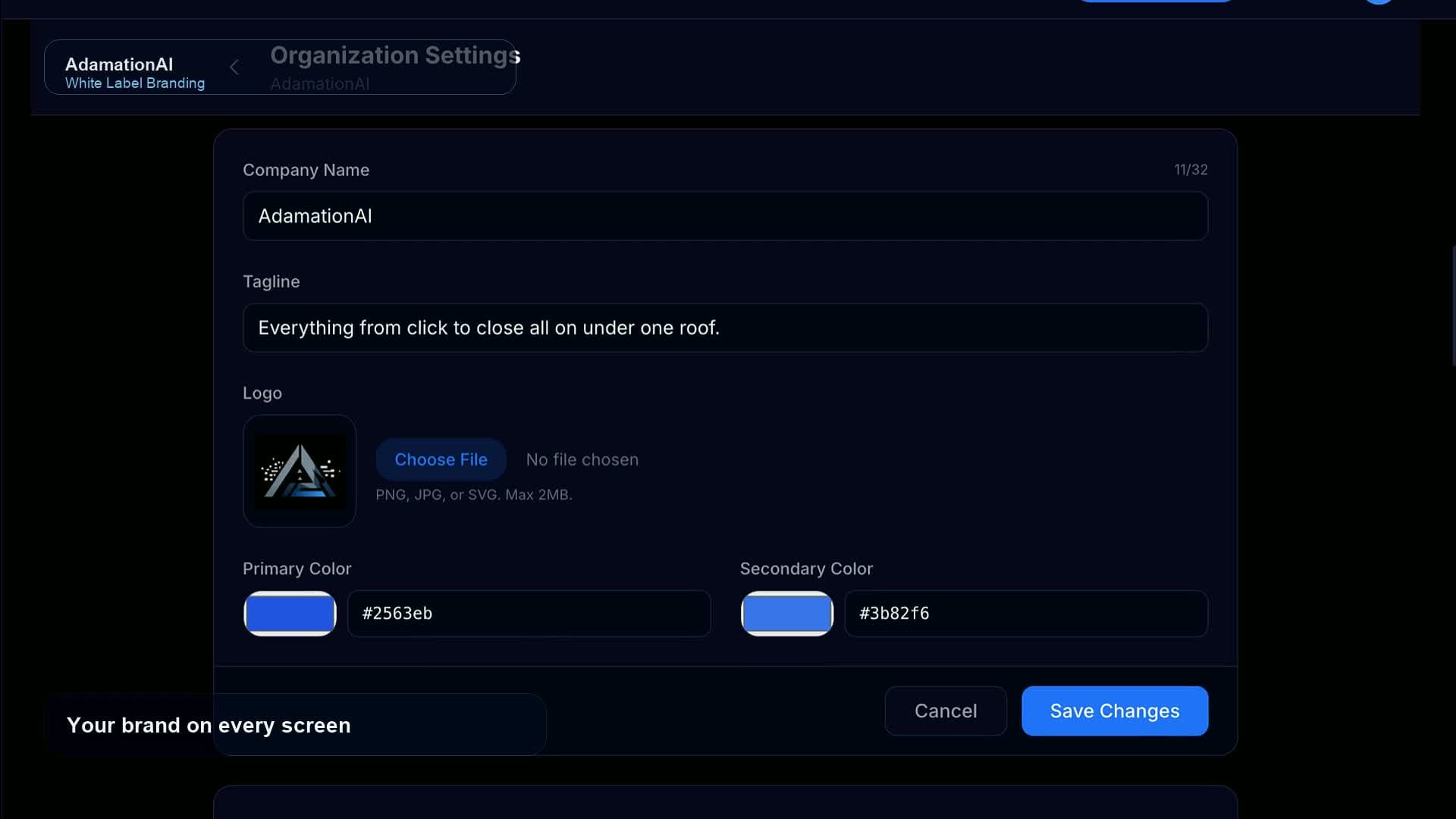Viewport: 1456px width, 819px height.
Task: Click the back chevron beside Organization Settings
Action: (234, 67)
